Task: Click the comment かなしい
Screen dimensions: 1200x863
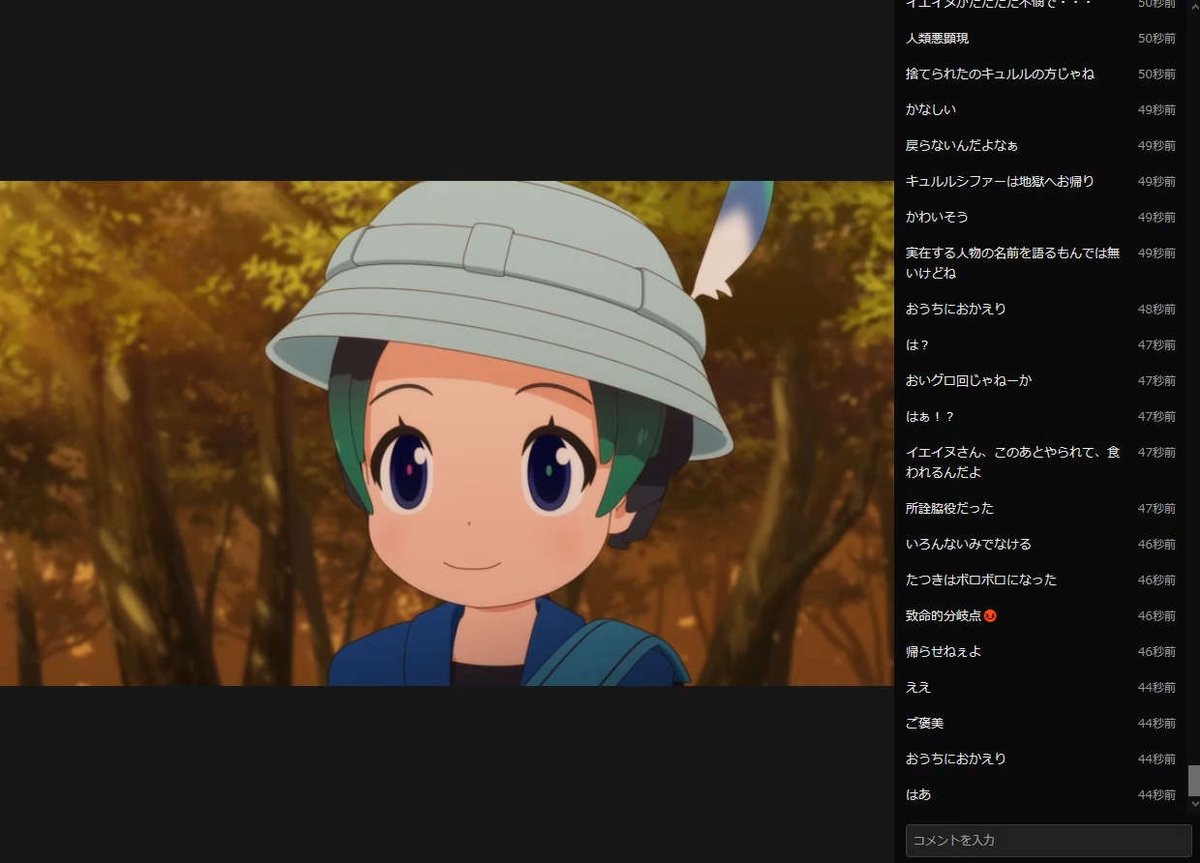Action: click(x=930, y=110)
